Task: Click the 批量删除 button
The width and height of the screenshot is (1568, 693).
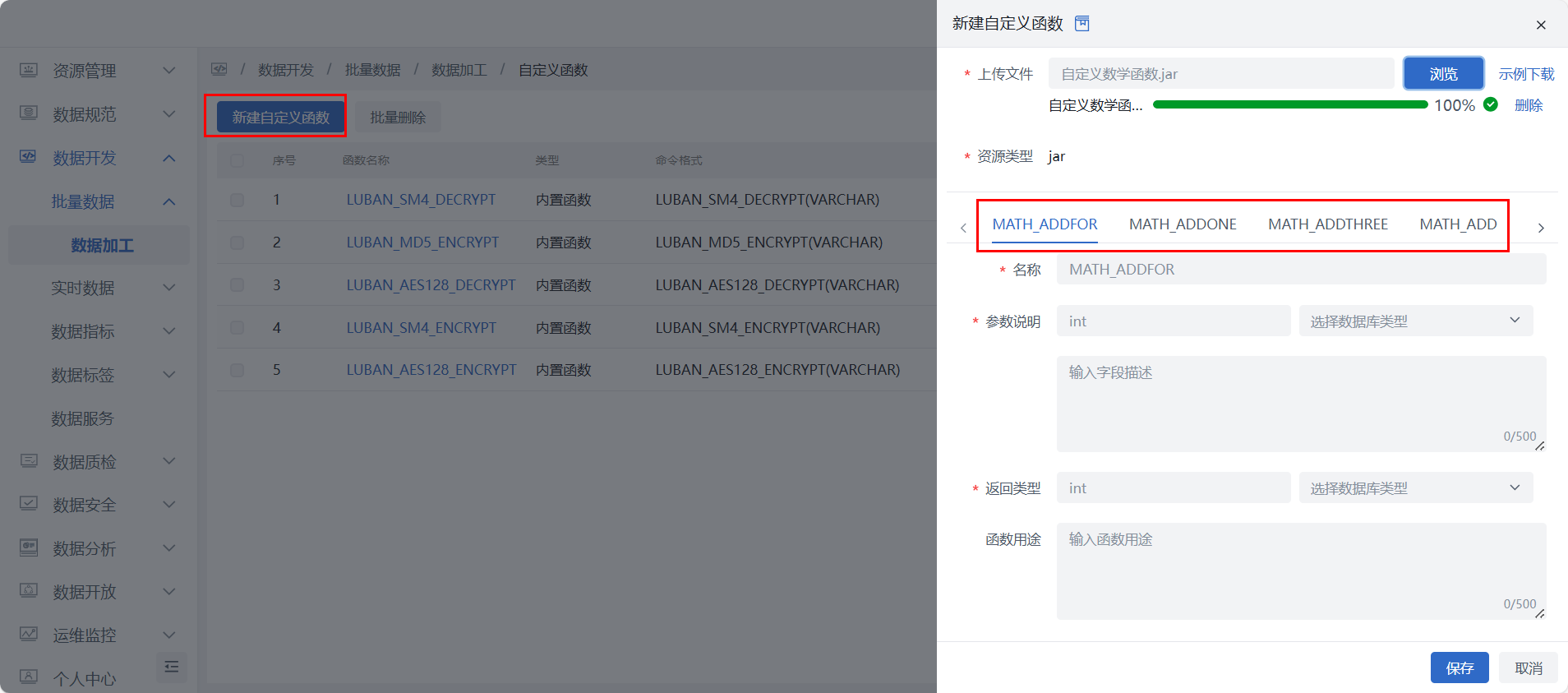Action: coord(398,117)
